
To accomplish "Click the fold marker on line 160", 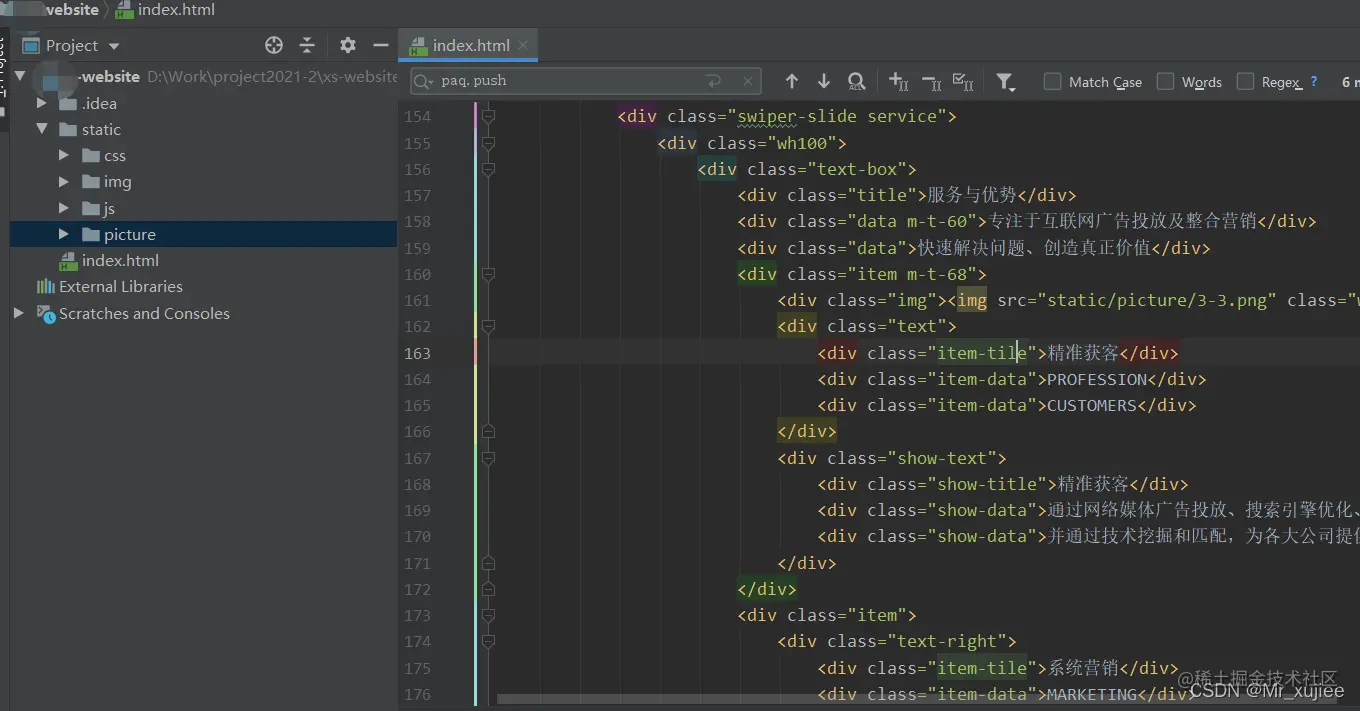I will tap(488, 274).
